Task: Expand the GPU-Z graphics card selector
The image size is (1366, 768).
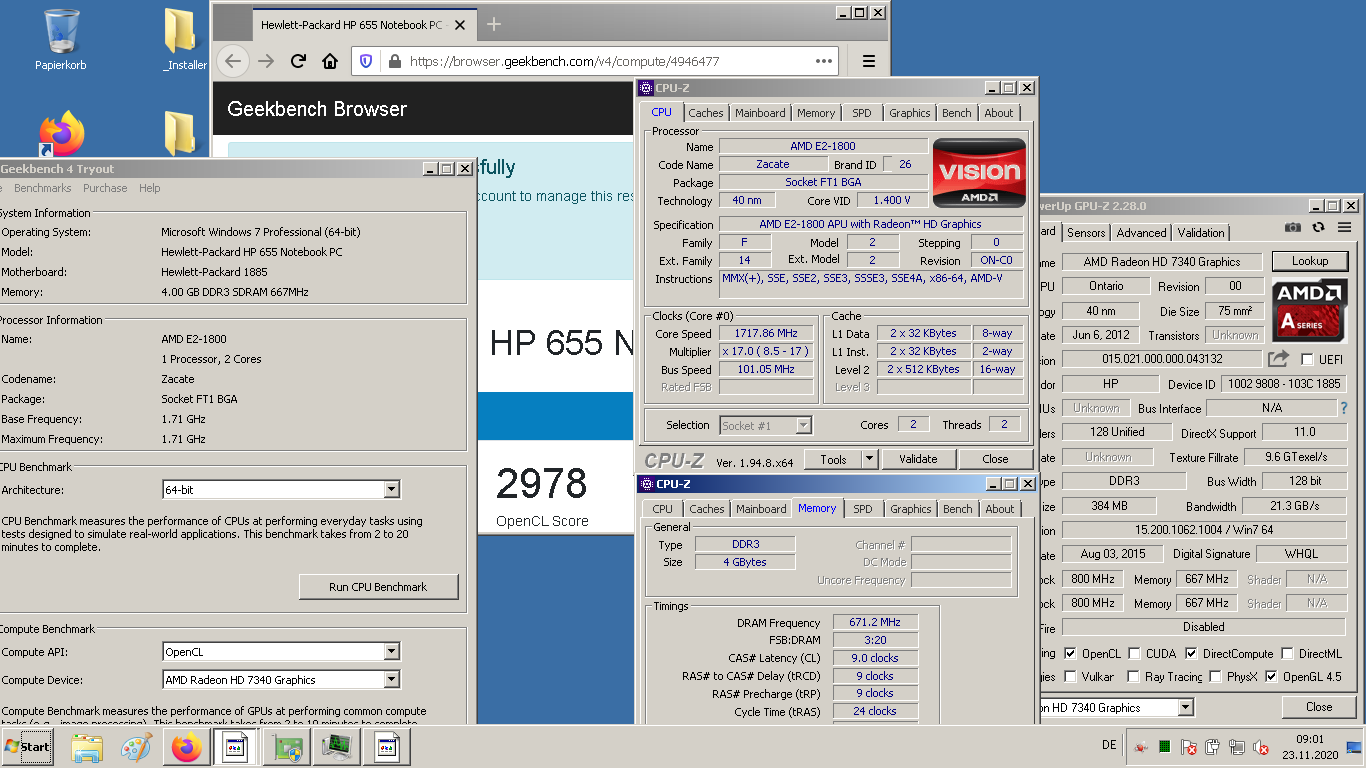Action: tap(1185, 707)
